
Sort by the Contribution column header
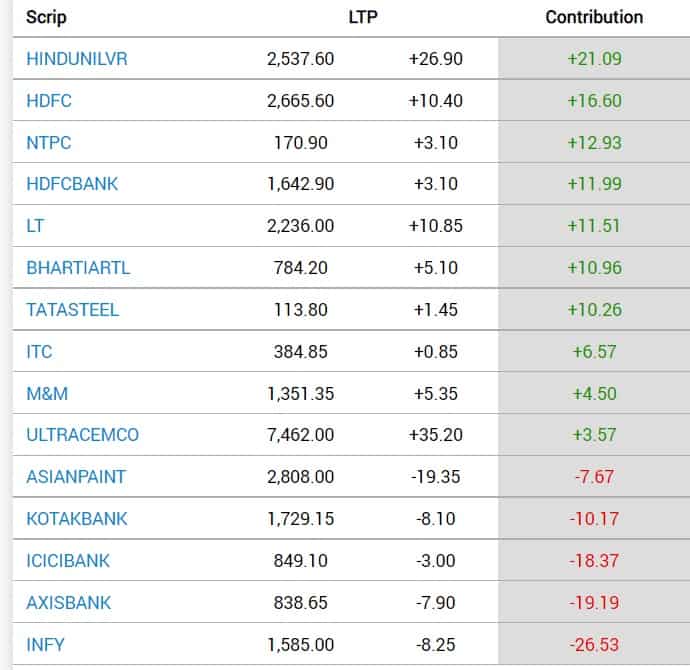pyautogui.click(x=594, y=17)
